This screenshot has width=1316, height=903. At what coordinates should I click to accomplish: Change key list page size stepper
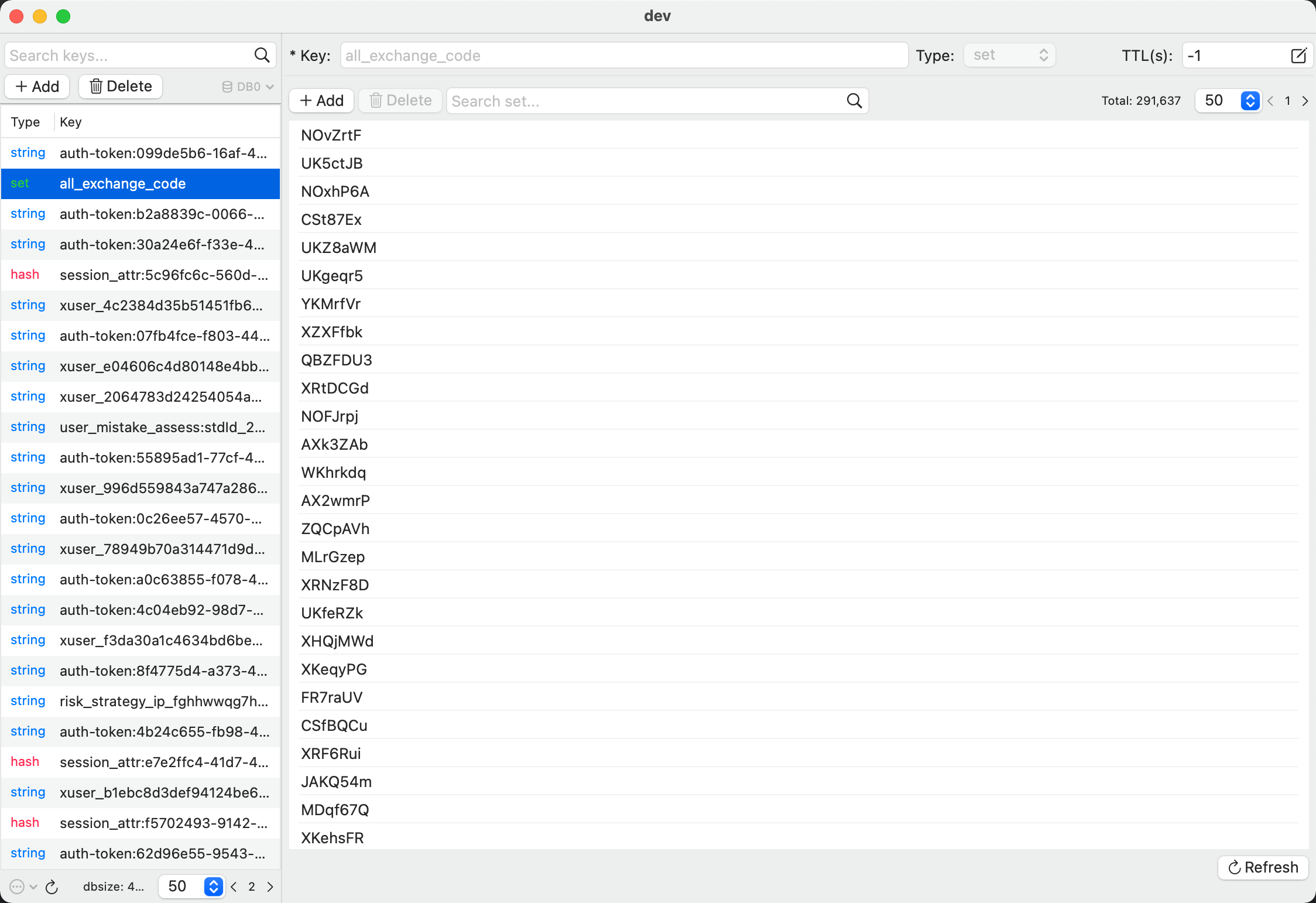(213, 887)
